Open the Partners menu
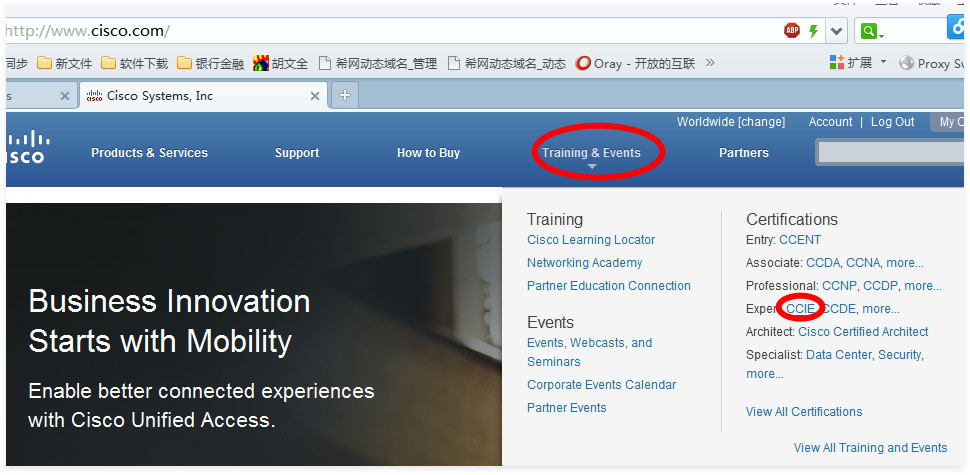This screenshot has width=970, height=475. tap(744, 153)
